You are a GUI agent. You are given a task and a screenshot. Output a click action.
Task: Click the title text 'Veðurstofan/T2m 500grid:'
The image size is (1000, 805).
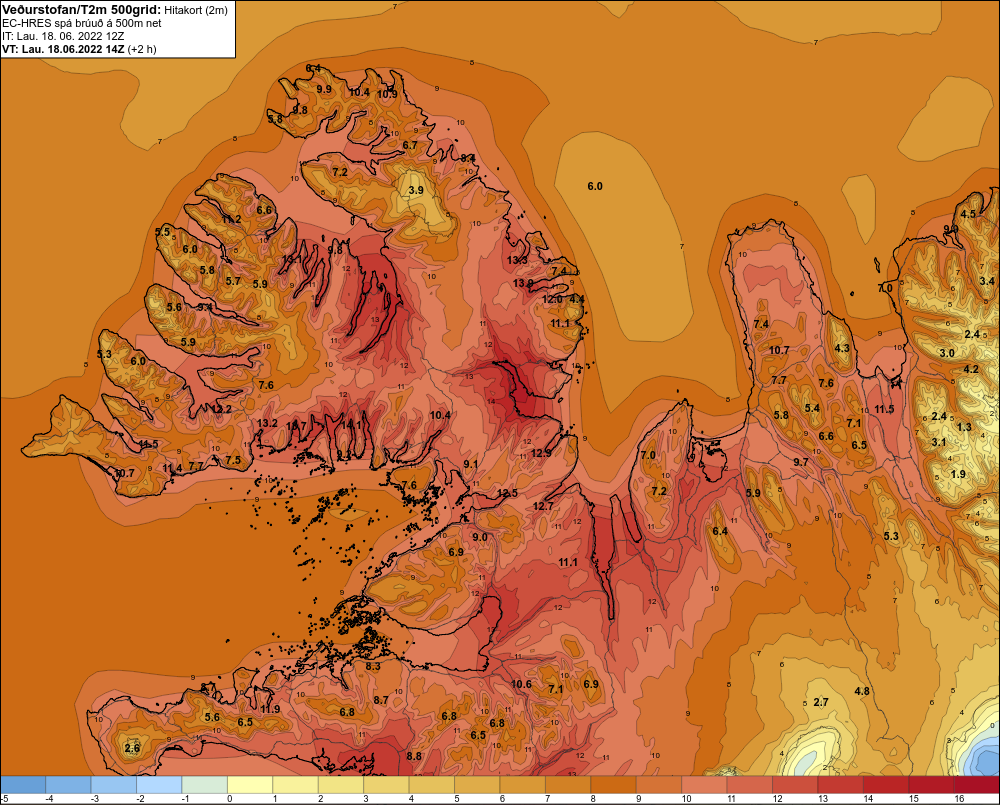click(x=81, y=9)
